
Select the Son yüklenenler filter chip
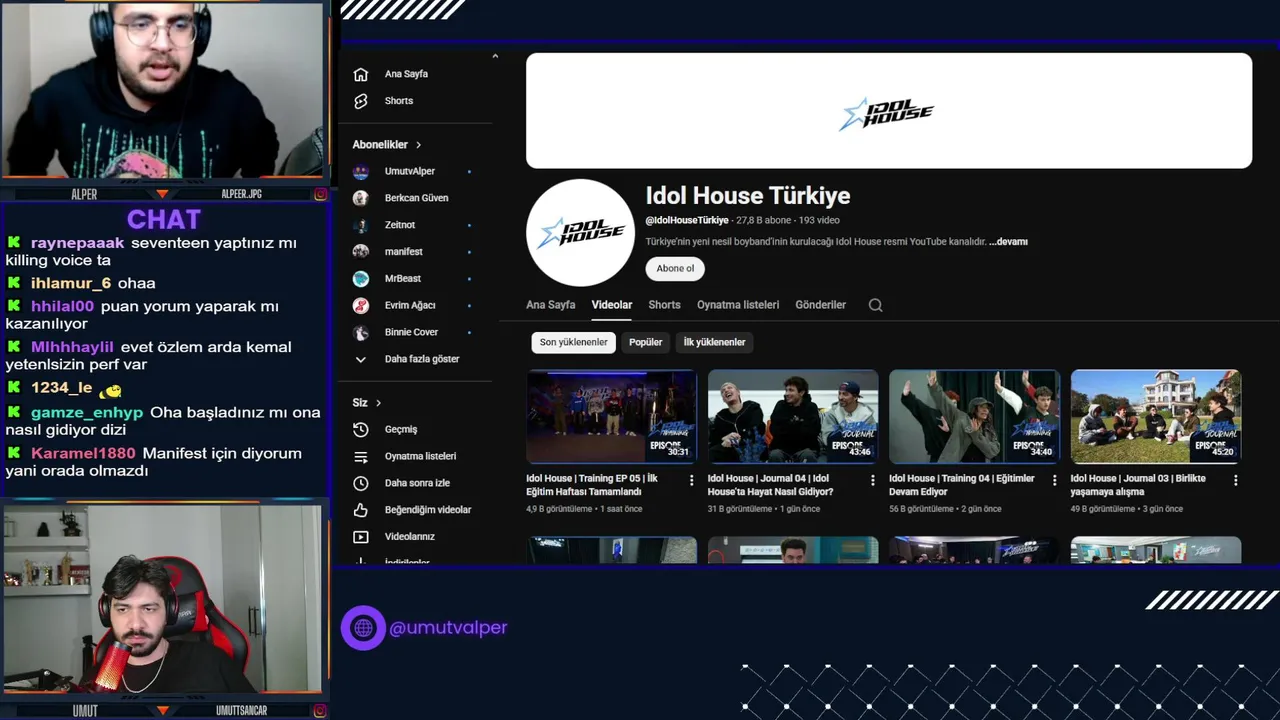click(x=574, y=342)
